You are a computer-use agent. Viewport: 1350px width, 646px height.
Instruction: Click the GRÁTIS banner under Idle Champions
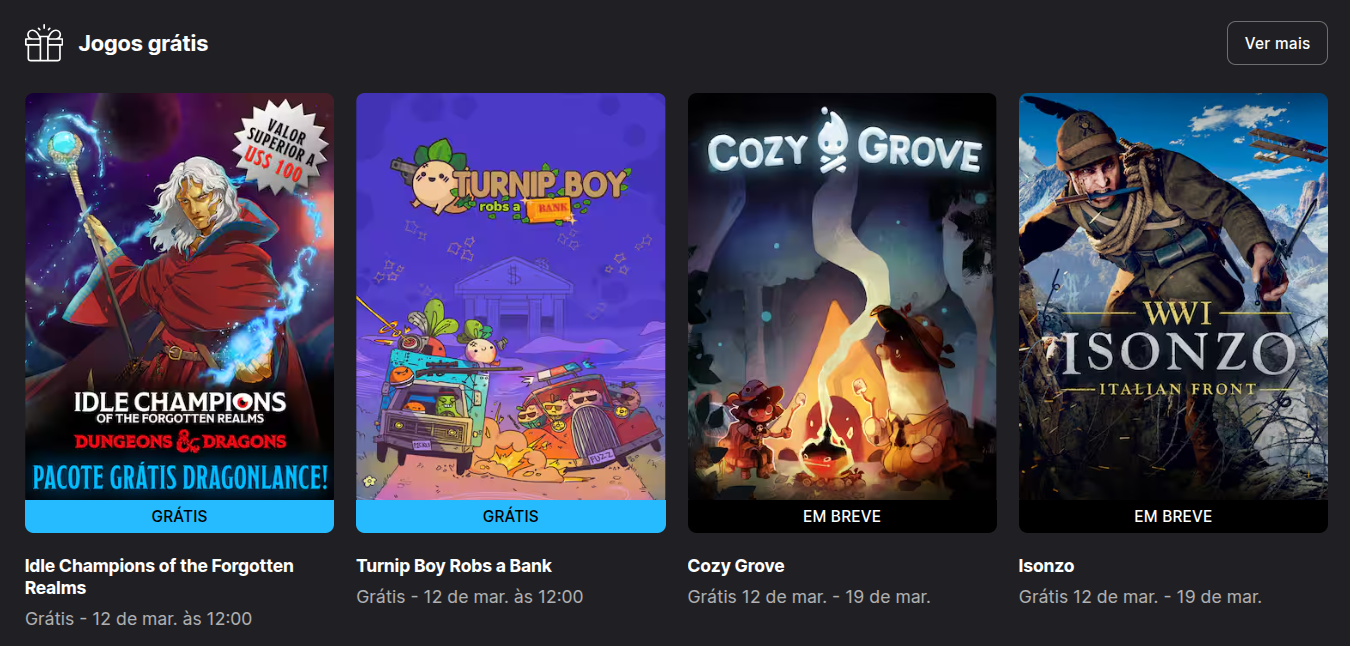coord(179,517)
